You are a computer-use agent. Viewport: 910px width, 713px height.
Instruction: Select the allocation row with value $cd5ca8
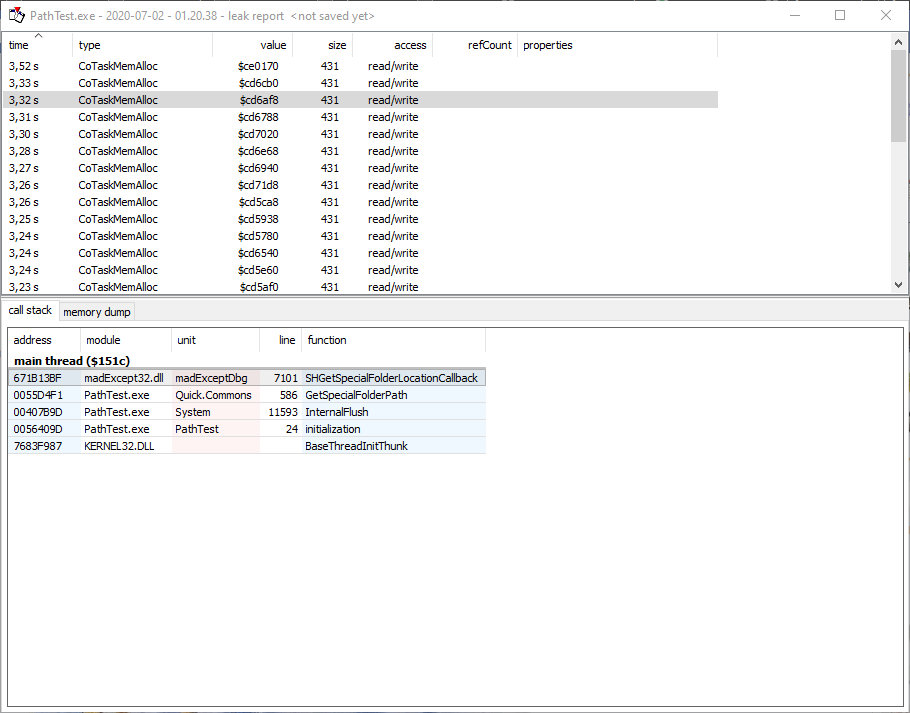click(x=360, y=202)
